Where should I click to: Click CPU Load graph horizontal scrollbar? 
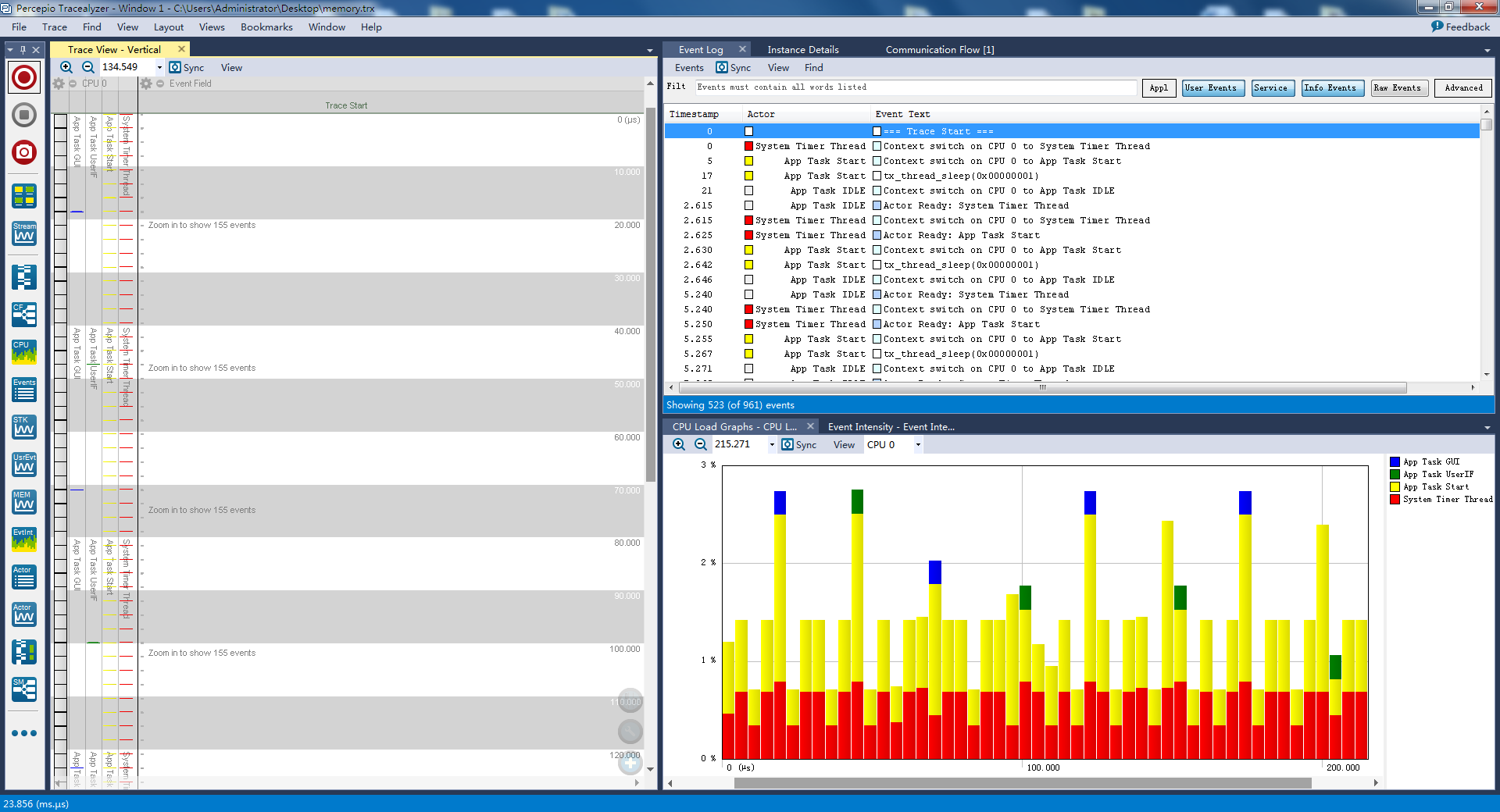click(x=1023, y=783)
